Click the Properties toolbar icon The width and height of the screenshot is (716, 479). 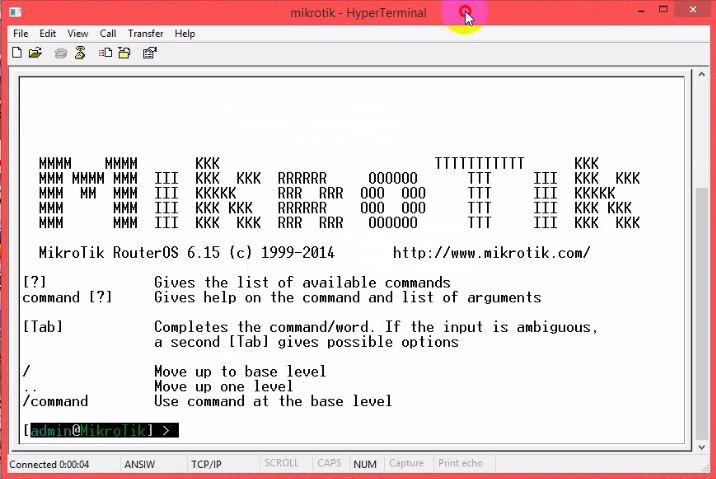coord(150,53)
